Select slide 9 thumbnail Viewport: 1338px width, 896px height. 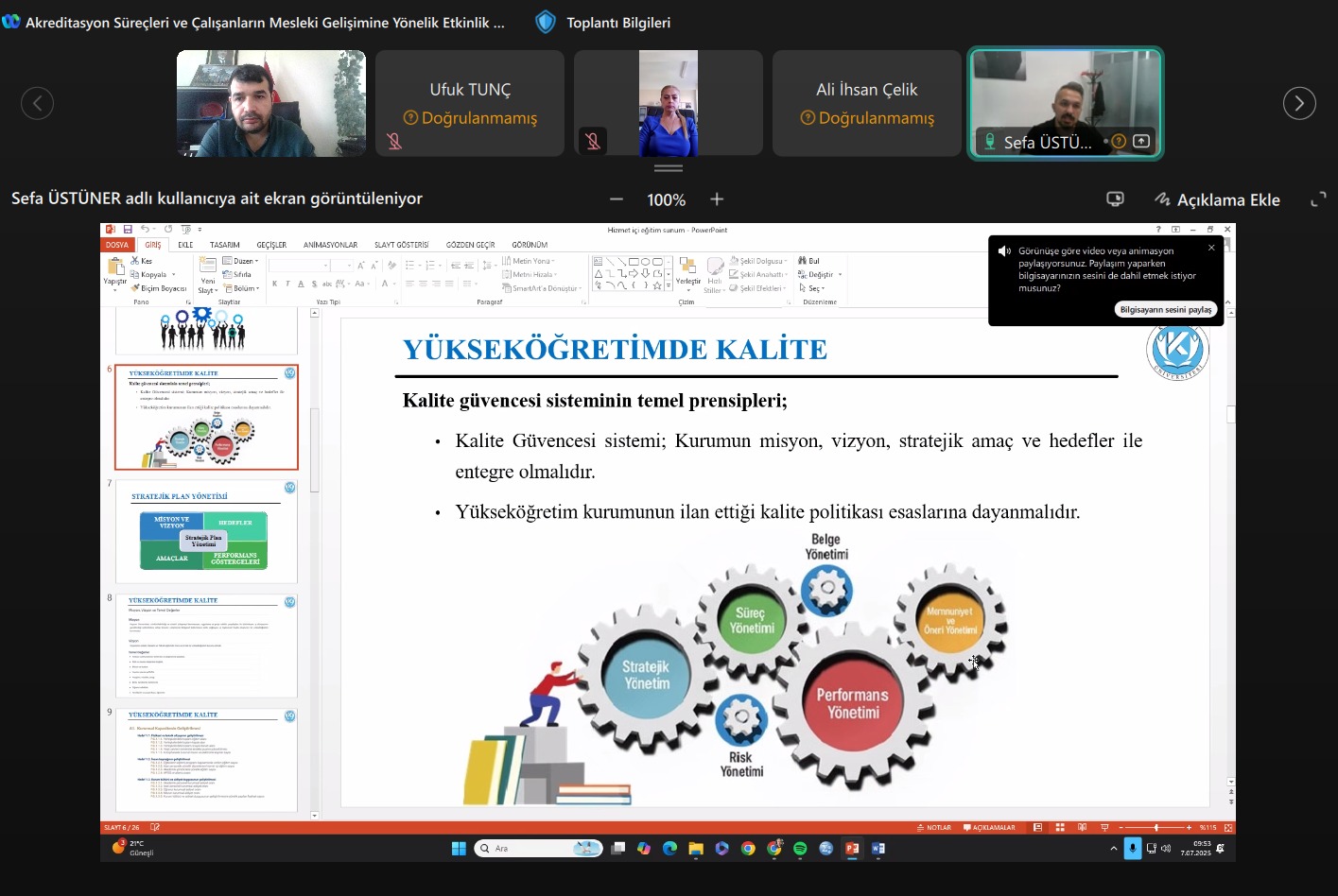point(206,760)
